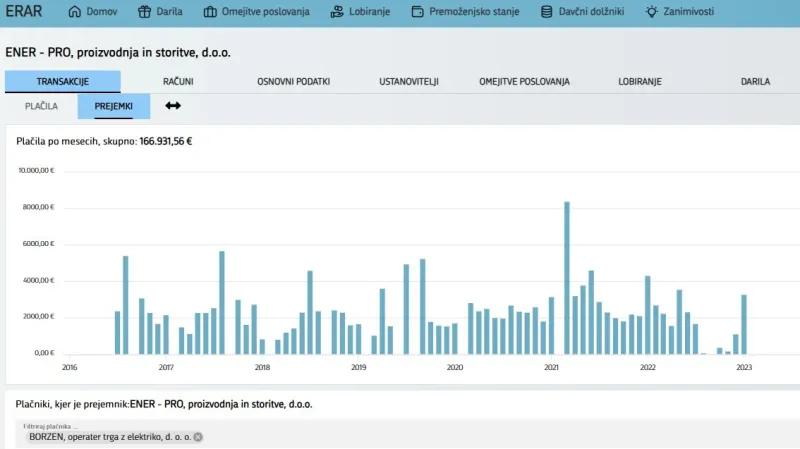
Task: Click the Lobiranje hand icon
Action: pyautogui.click(x=337, y=11)
